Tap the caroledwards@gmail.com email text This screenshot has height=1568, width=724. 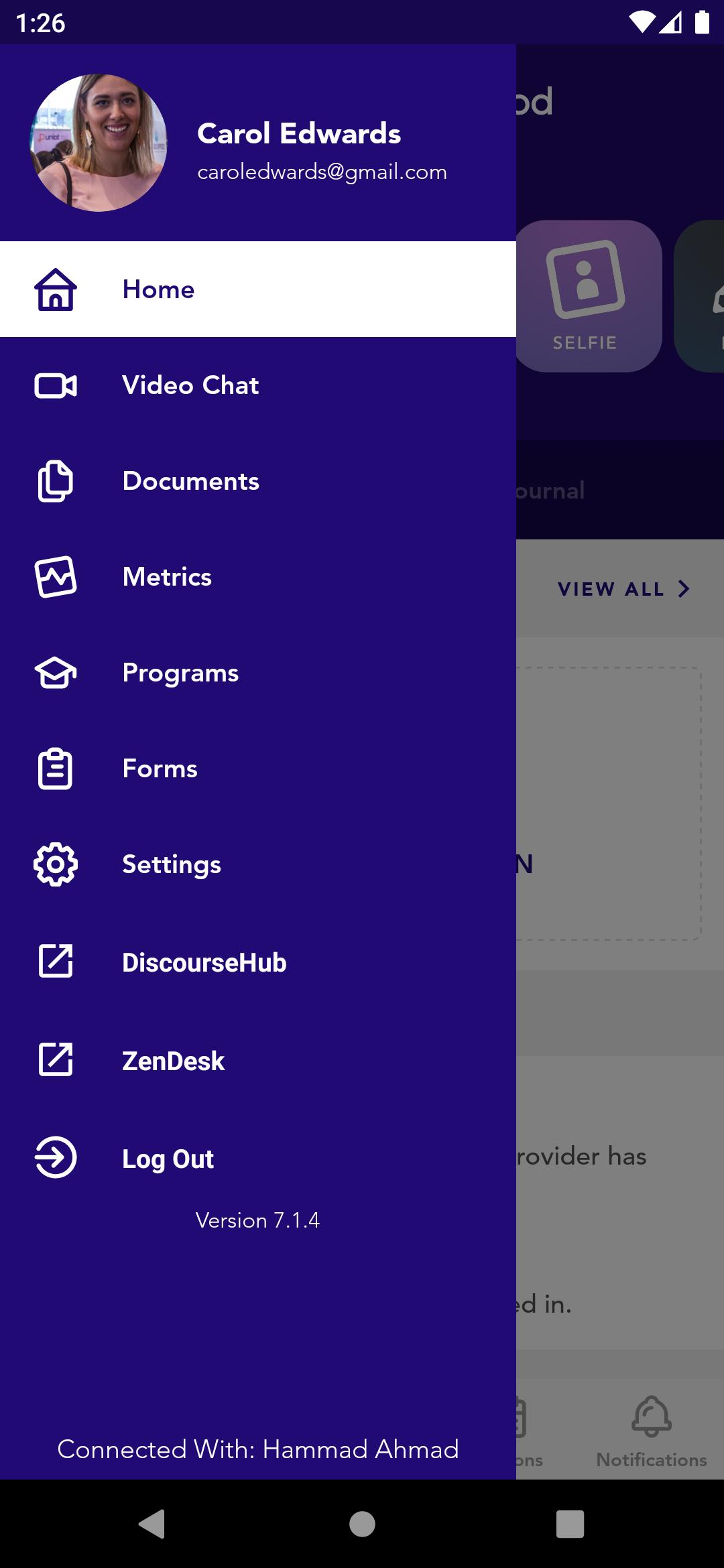(x=322, y=172)
